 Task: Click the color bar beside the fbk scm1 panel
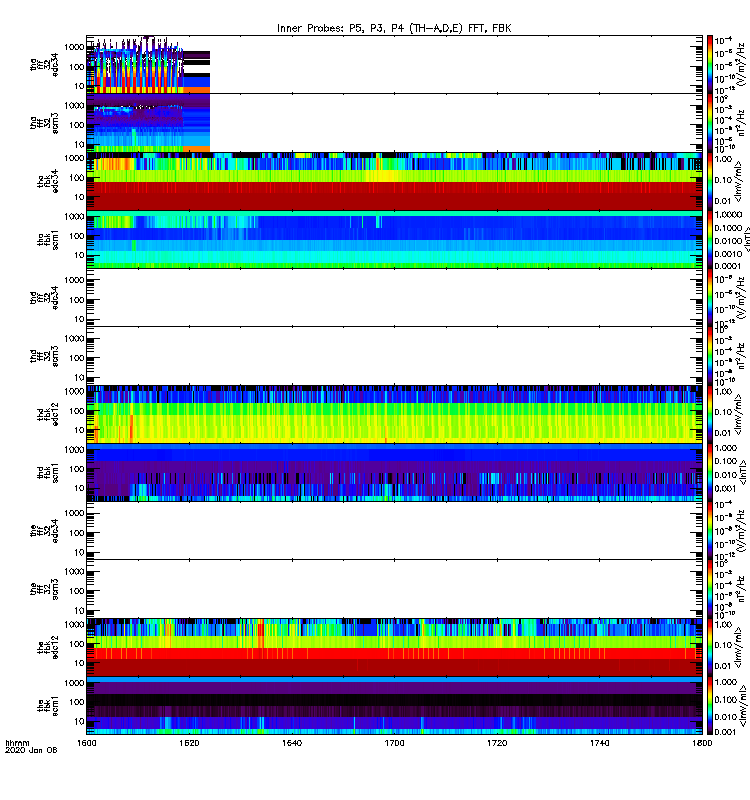[x=710, y=706]
